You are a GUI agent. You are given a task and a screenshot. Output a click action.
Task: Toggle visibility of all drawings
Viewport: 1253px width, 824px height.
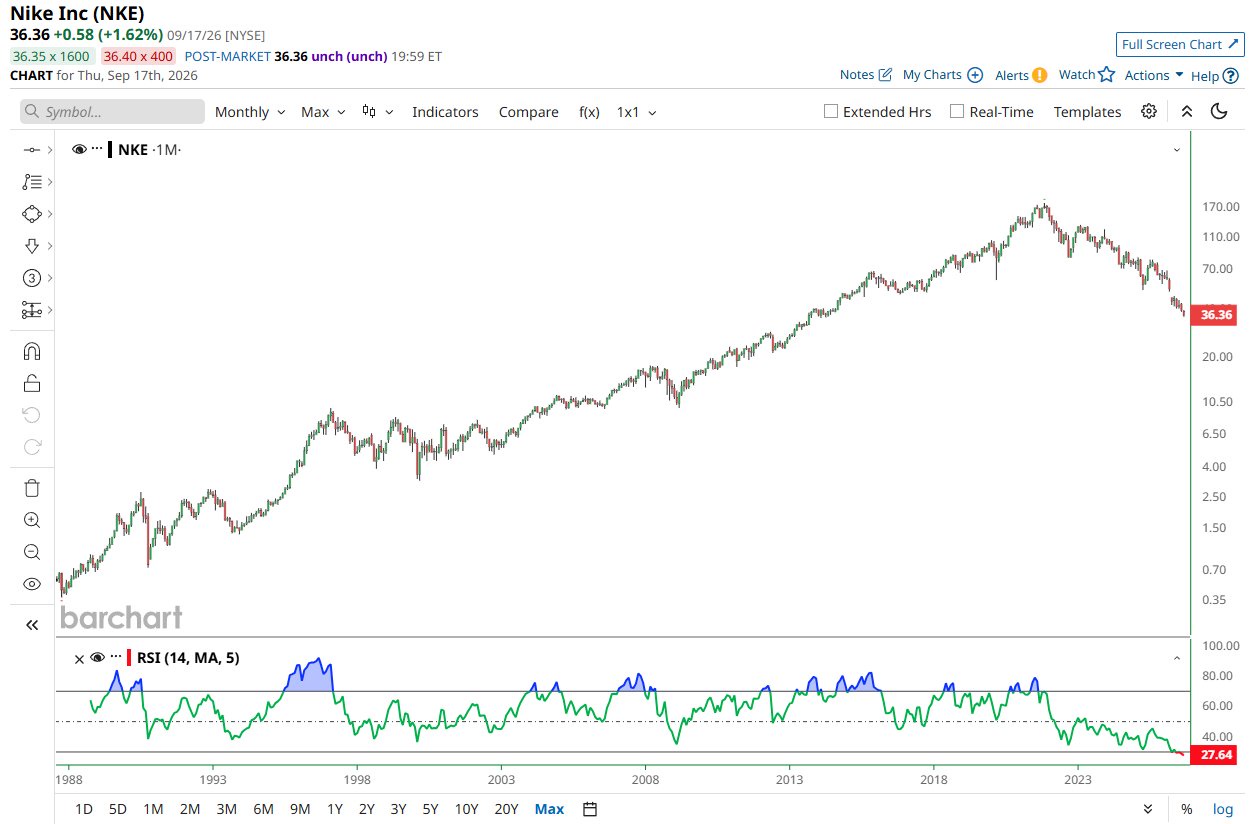pos(31,584)
